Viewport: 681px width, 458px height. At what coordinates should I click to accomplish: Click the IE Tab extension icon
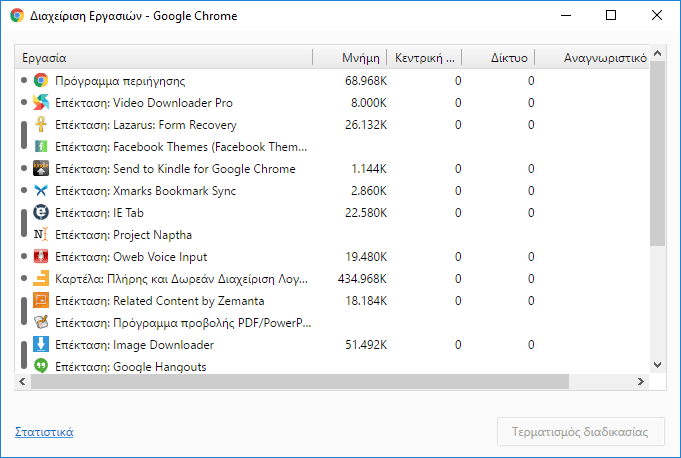[x=41, y=212]
